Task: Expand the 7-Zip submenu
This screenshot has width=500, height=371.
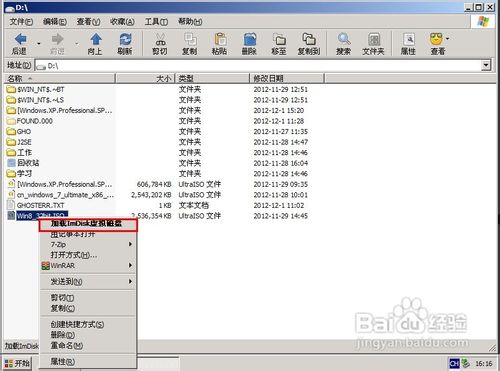Action: [x=130, y=244]
